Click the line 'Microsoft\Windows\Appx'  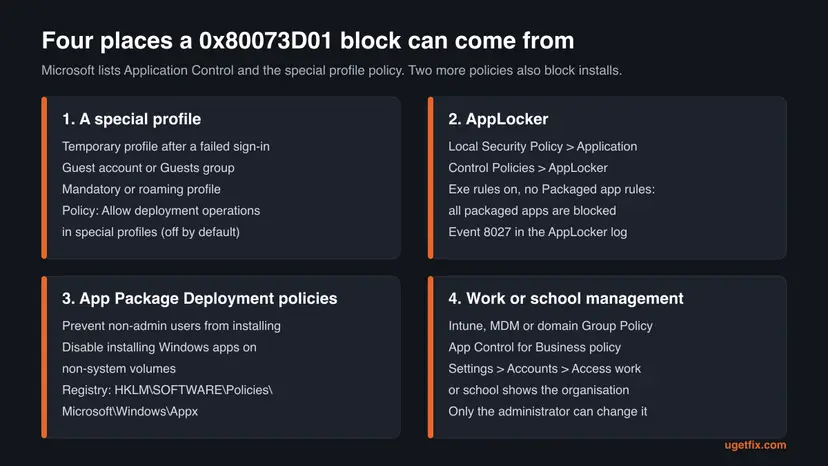click(130, 411)
